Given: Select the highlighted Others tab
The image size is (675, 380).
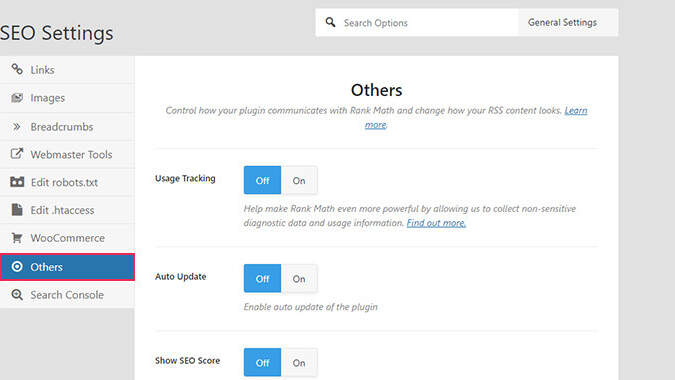Looking at the screenshot, I should (67, 267).
